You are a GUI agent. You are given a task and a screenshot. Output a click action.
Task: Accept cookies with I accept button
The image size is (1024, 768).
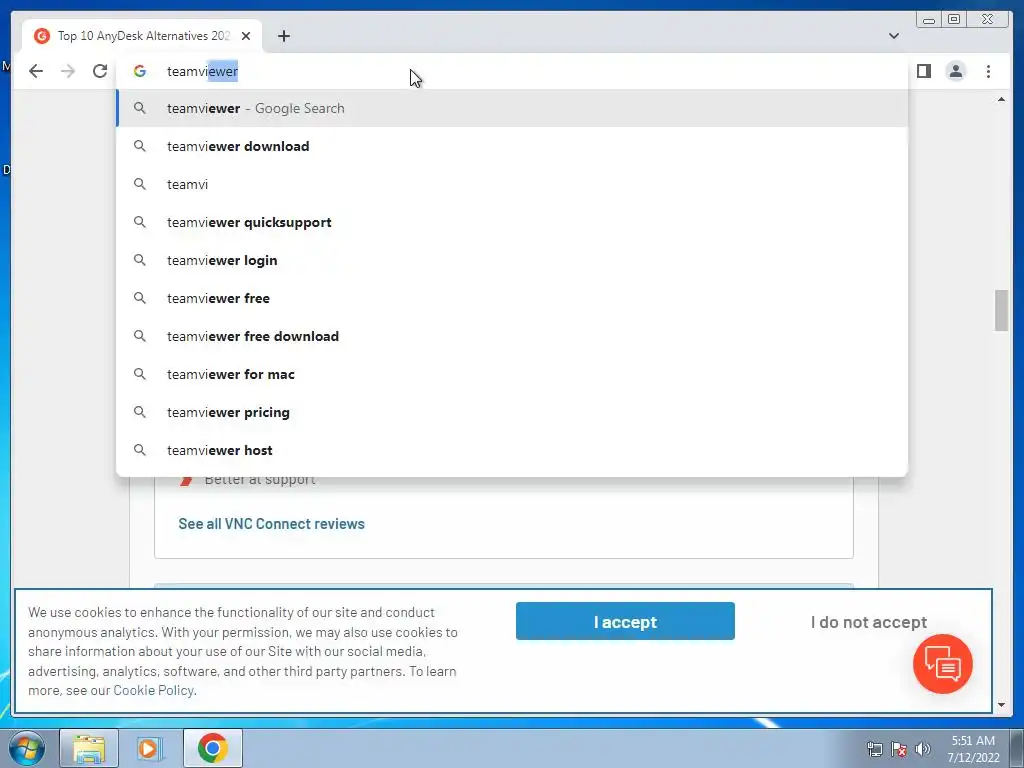pos(625,621)
